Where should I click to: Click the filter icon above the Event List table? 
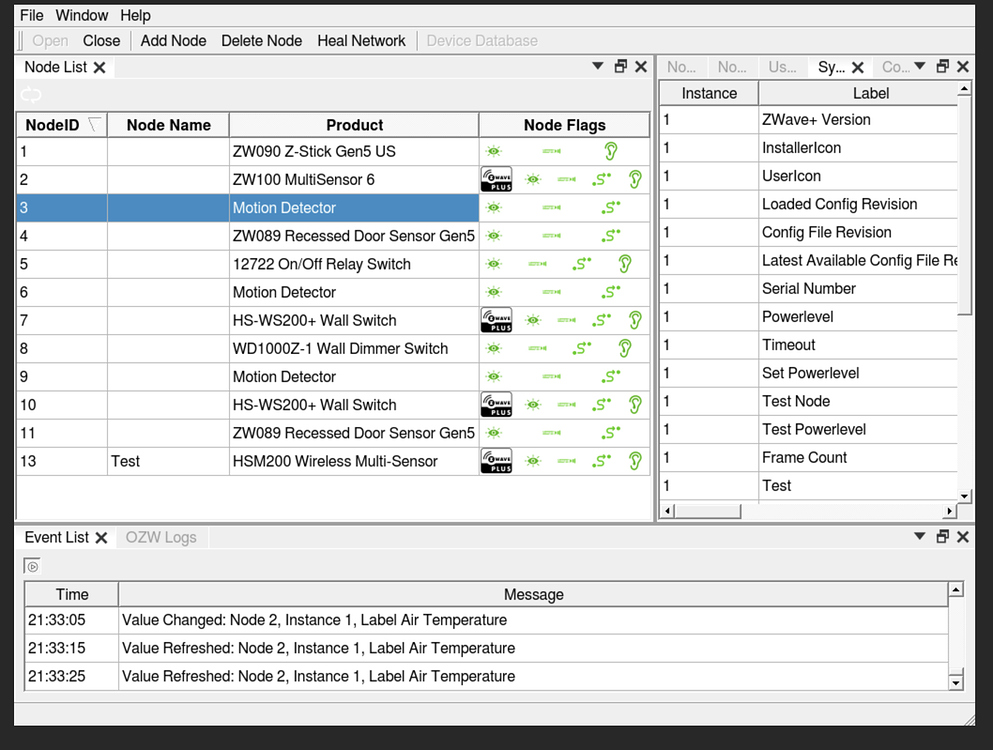pyautogui.click(x=31, y=565)
